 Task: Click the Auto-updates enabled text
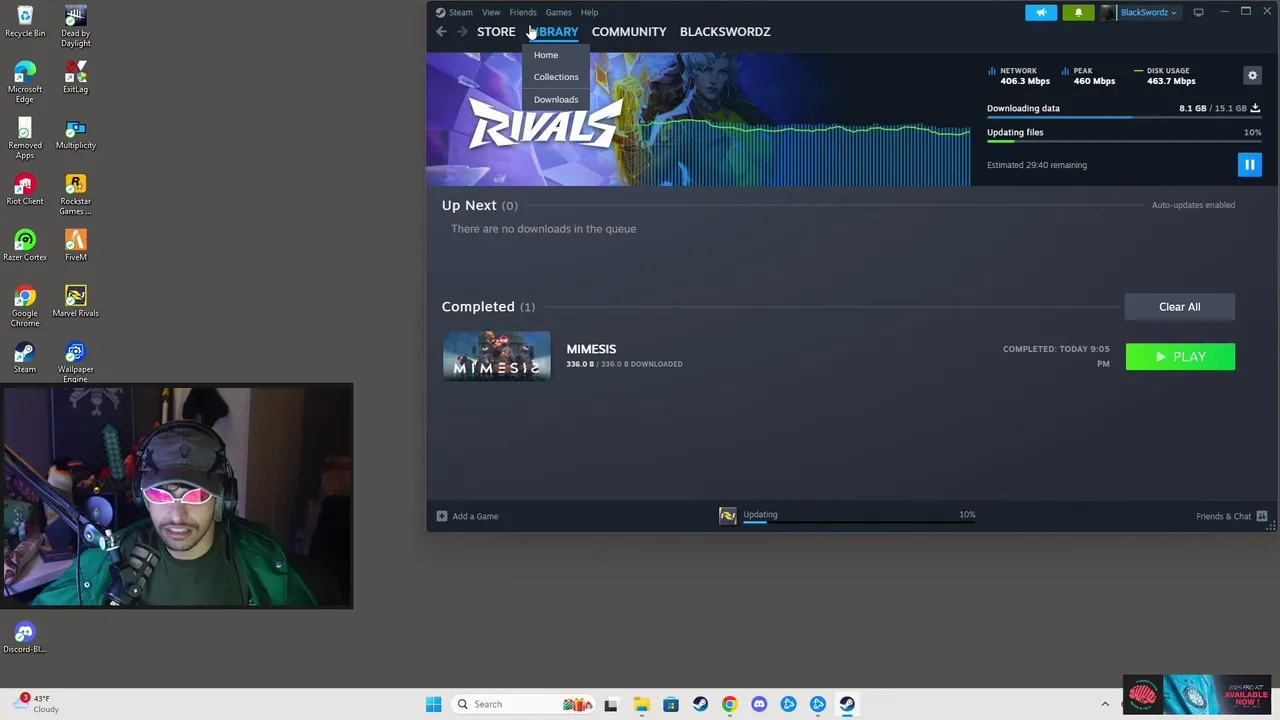click(x=1193, y=205)
